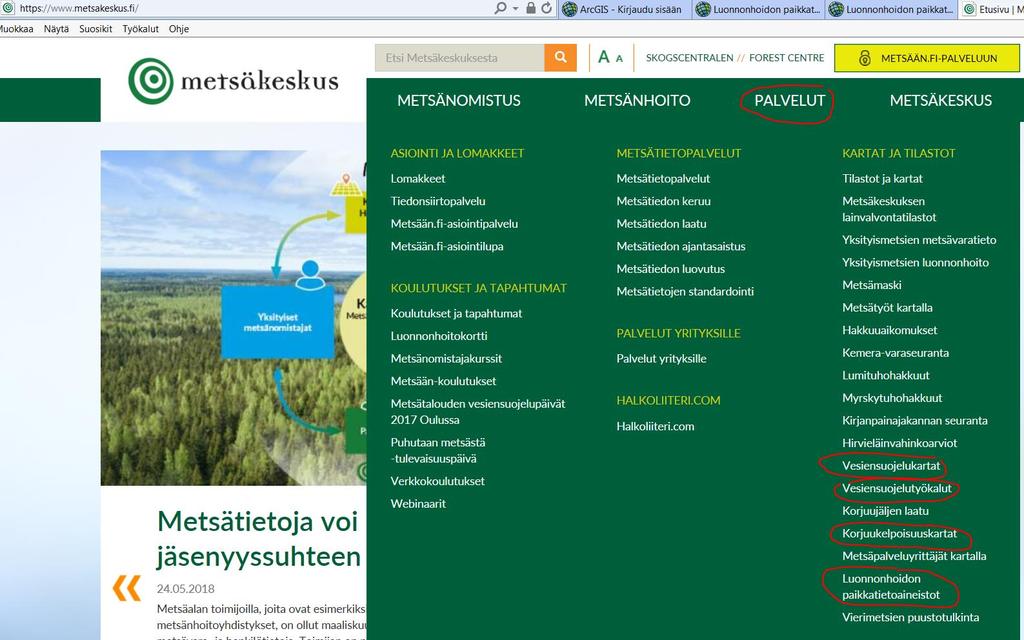Switch language to Skogscentralen
This screenshot has height=640, width=1024.
click(x=690, y=57)
